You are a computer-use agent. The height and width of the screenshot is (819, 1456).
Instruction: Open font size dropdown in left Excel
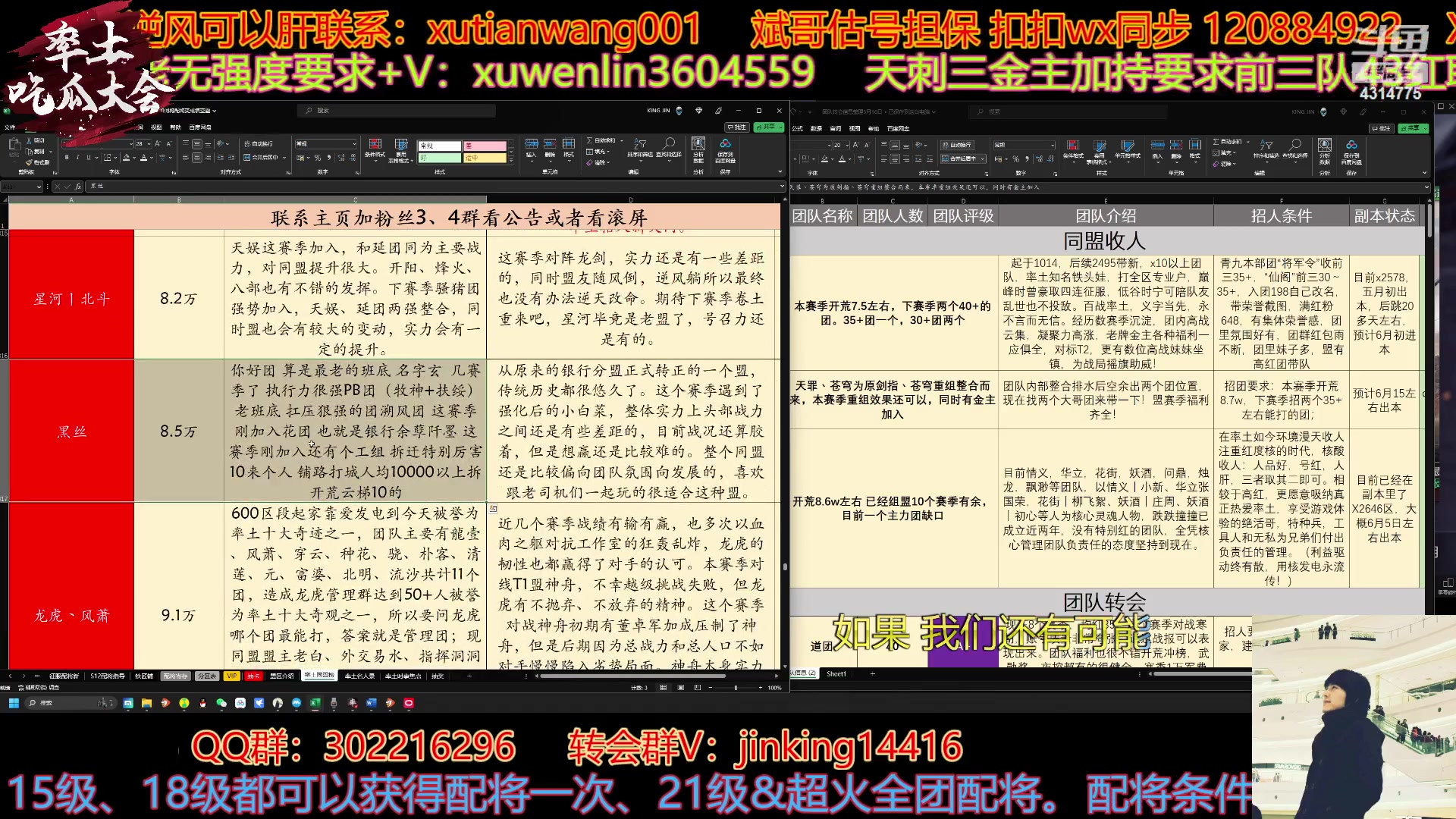(149, 143)
